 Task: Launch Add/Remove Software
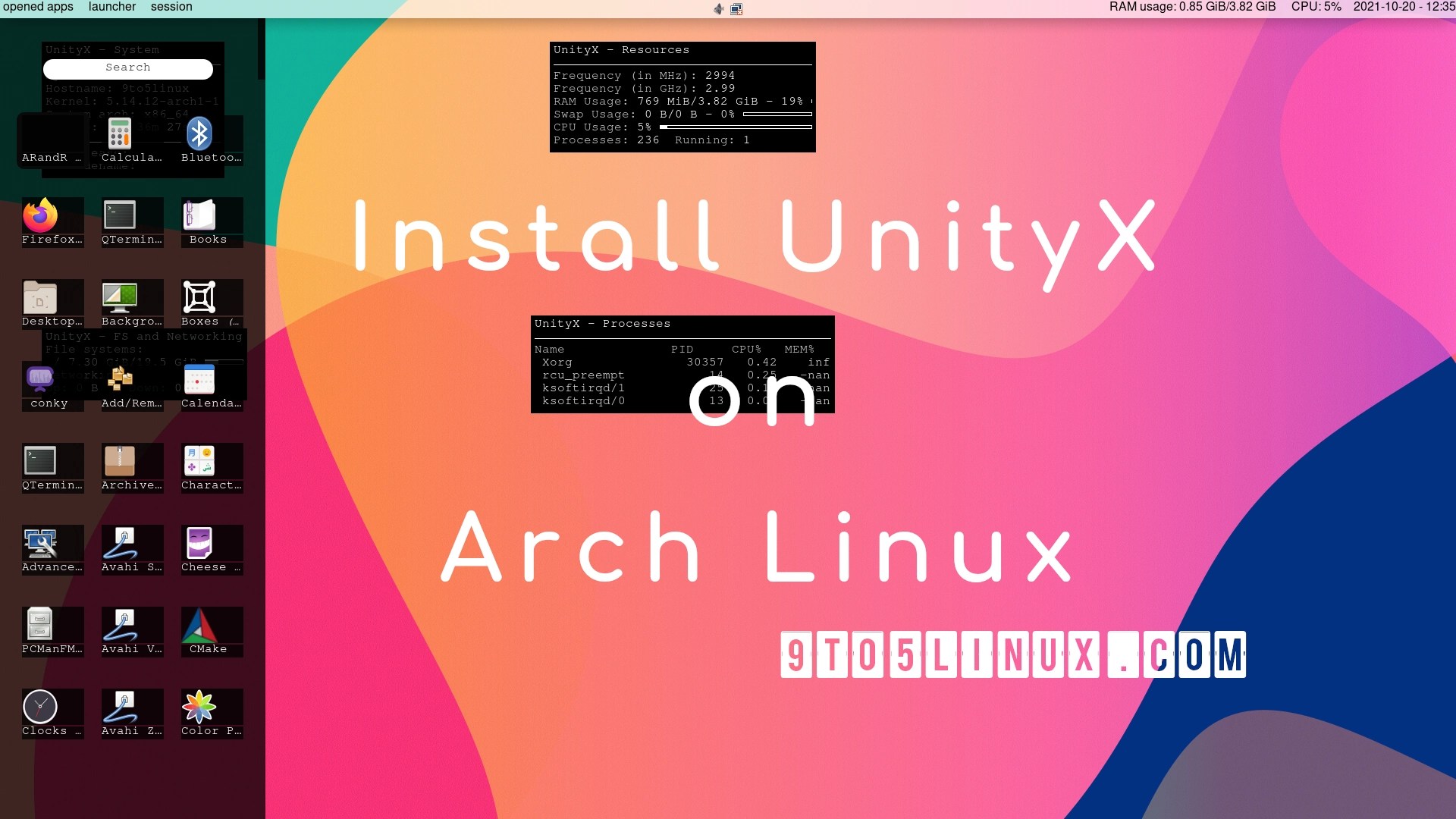pyautogui.click(x=120, y=379)
